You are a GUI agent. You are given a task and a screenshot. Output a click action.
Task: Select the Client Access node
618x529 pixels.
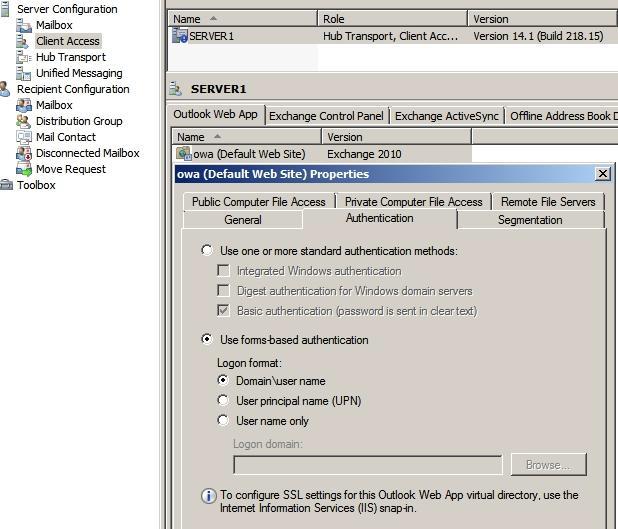click(68, 41)
